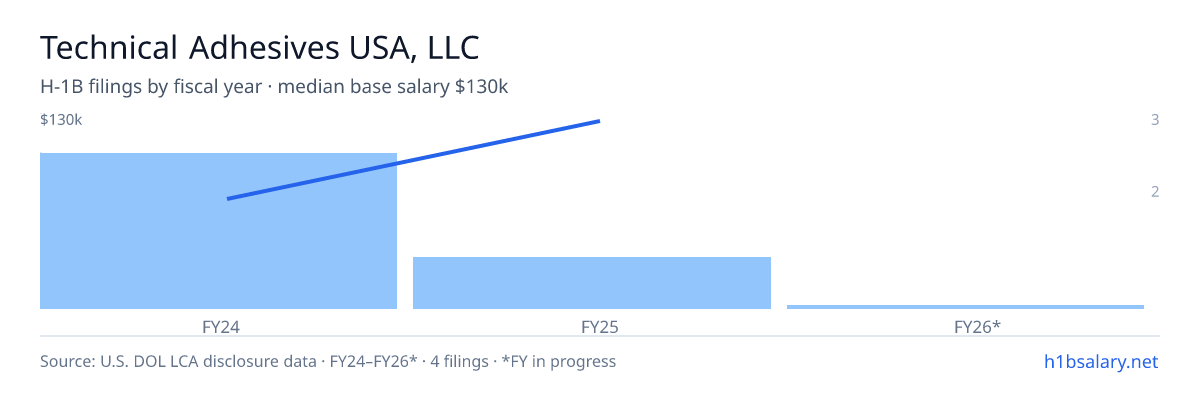This screenshot has width=1200, height=400.
Task: Click the blue median salary trend line
Action: coord(413,160)
